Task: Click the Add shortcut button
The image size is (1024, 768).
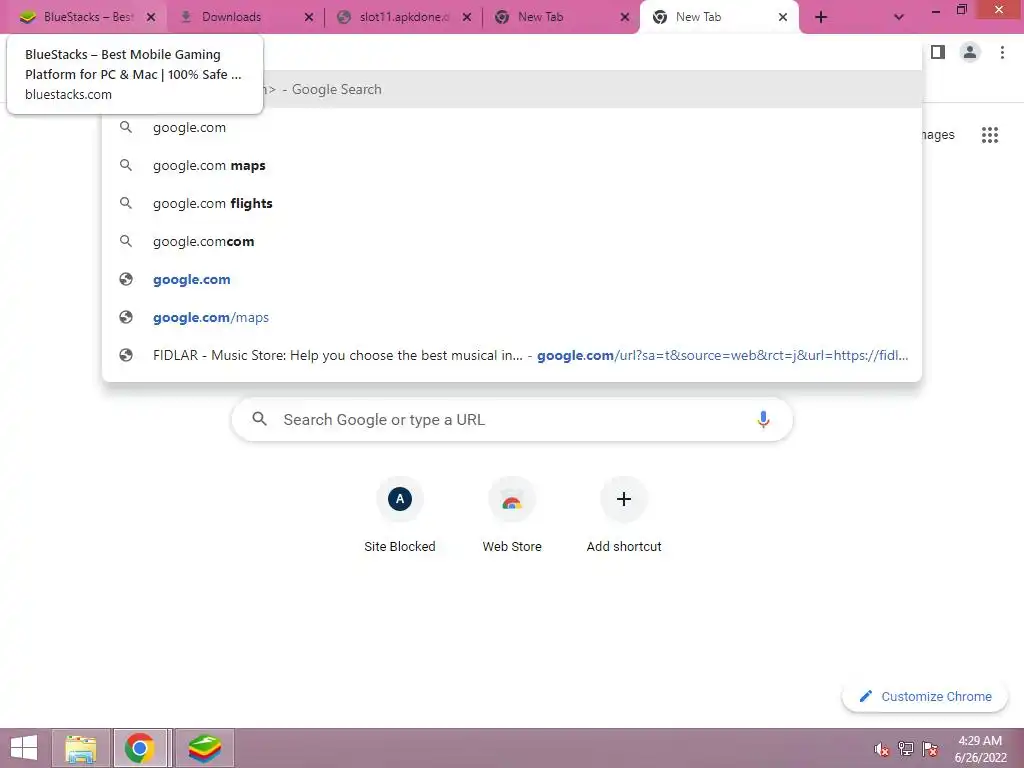Action: (624, 515)
